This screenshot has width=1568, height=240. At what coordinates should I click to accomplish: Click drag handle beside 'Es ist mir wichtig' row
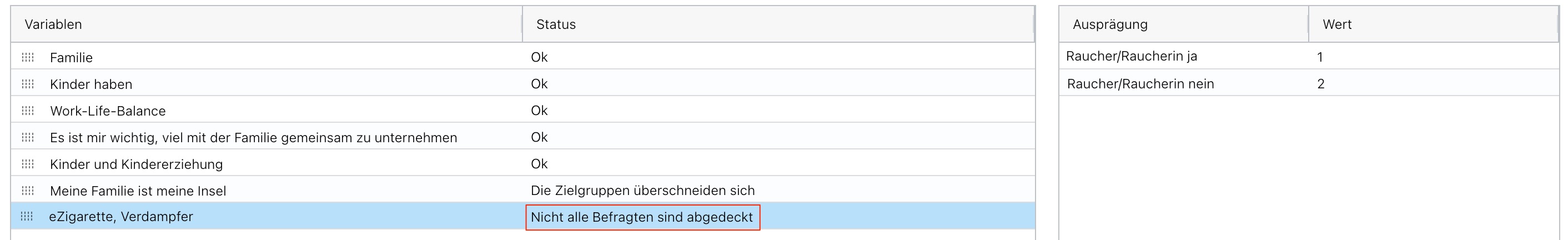[x=28, y=138]
